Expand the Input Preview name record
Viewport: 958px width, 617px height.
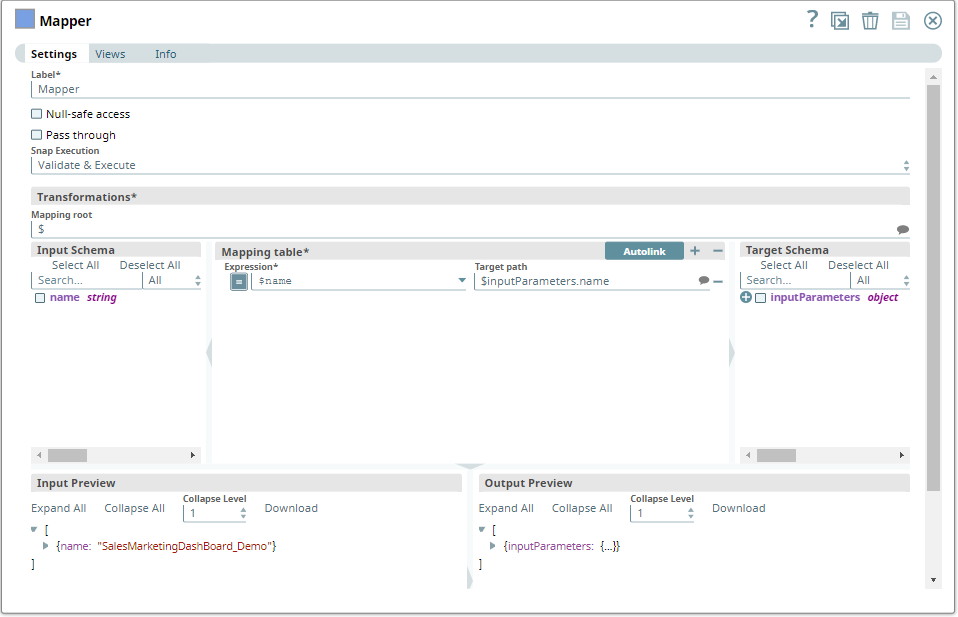[x=45, y=546]
